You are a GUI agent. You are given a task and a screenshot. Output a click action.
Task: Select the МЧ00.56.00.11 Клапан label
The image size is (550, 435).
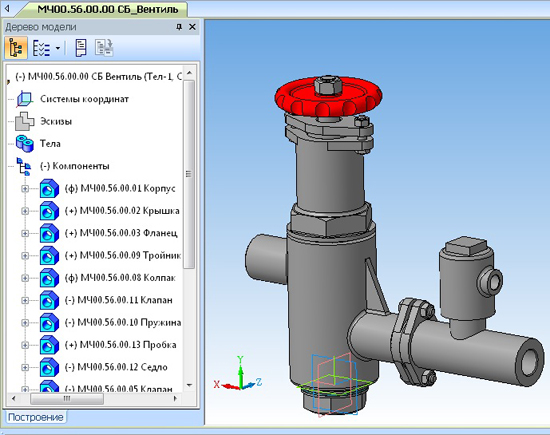pos(119,300)
